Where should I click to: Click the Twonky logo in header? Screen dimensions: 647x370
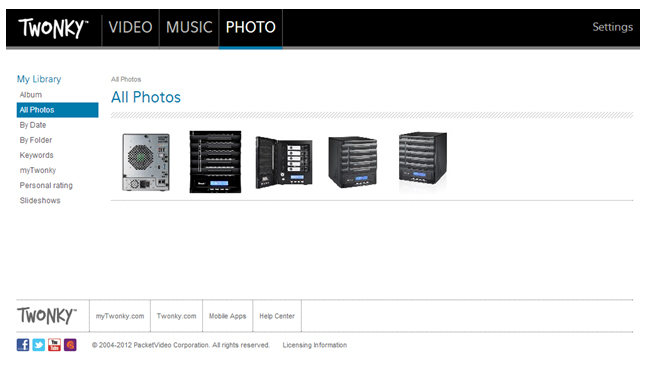(53, 28)
